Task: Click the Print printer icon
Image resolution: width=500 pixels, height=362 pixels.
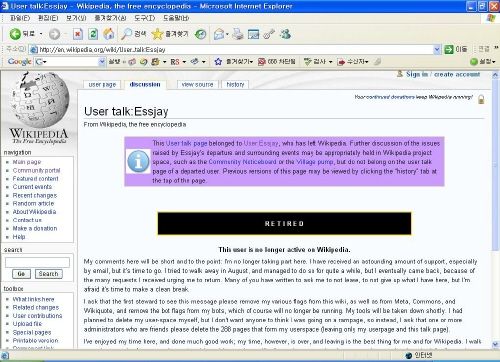Action: pos(238,34)
